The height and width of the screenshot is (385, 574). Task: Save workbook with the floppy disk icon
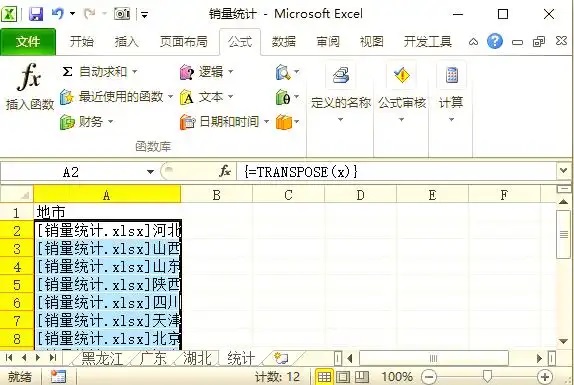point(36,14)
